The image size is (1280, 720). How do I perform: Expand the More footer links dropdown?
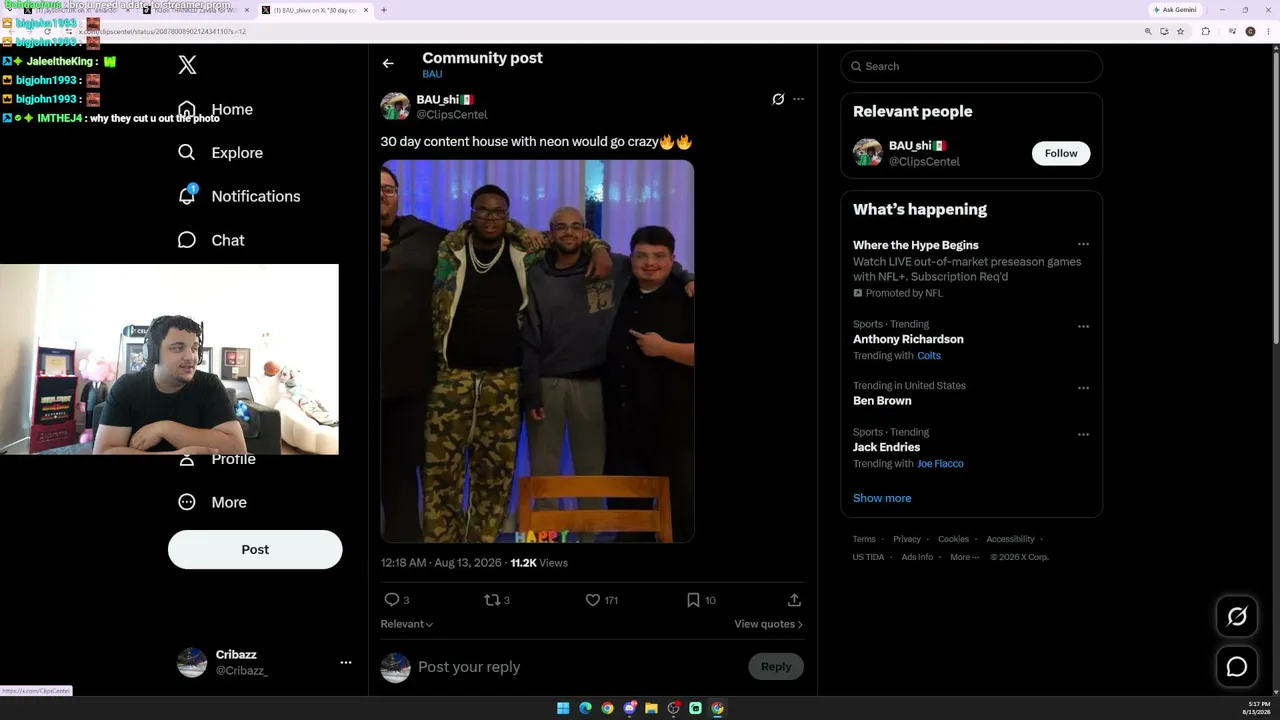[963, 557]
